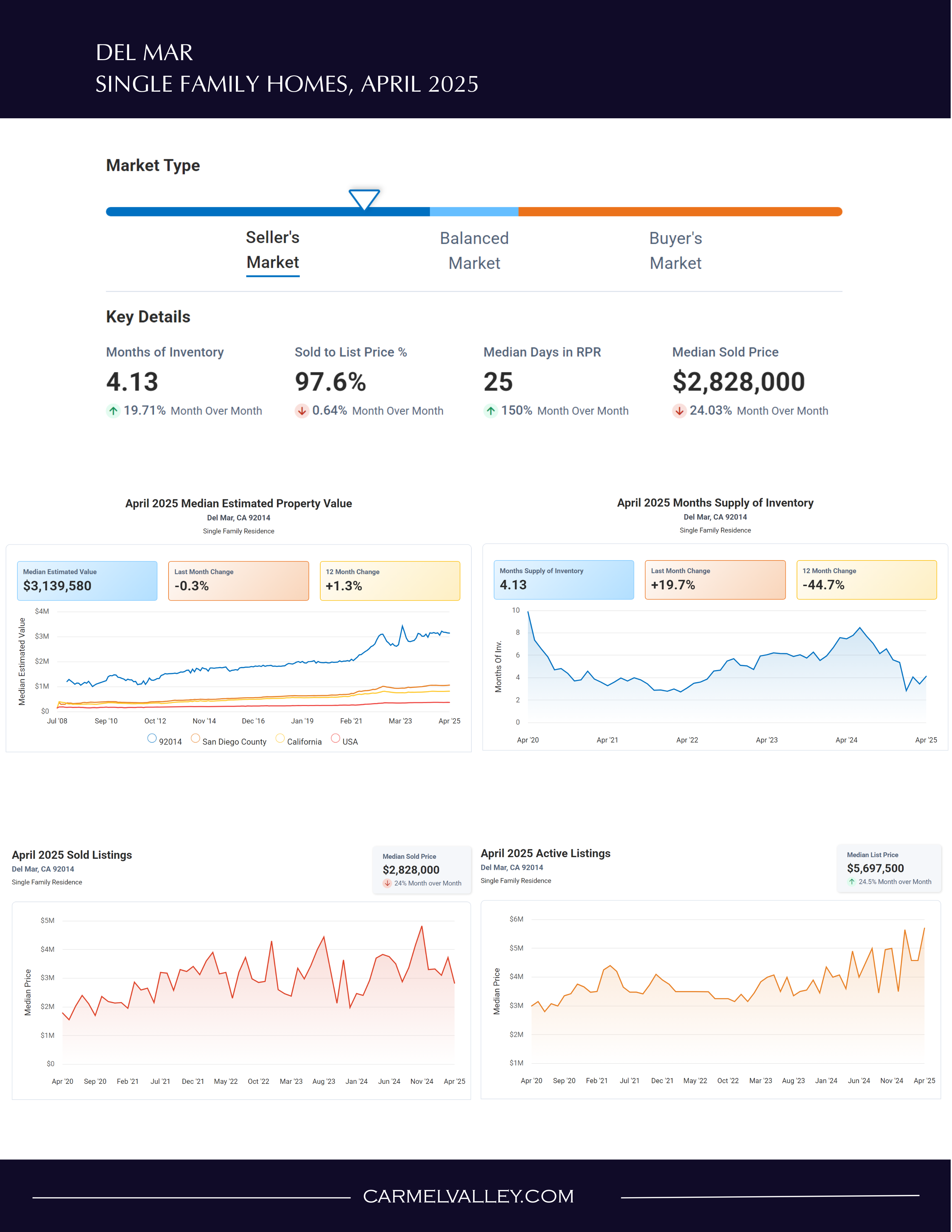
Task: Click red down arrow under Median Sold Price
Action: coord(679,411)
